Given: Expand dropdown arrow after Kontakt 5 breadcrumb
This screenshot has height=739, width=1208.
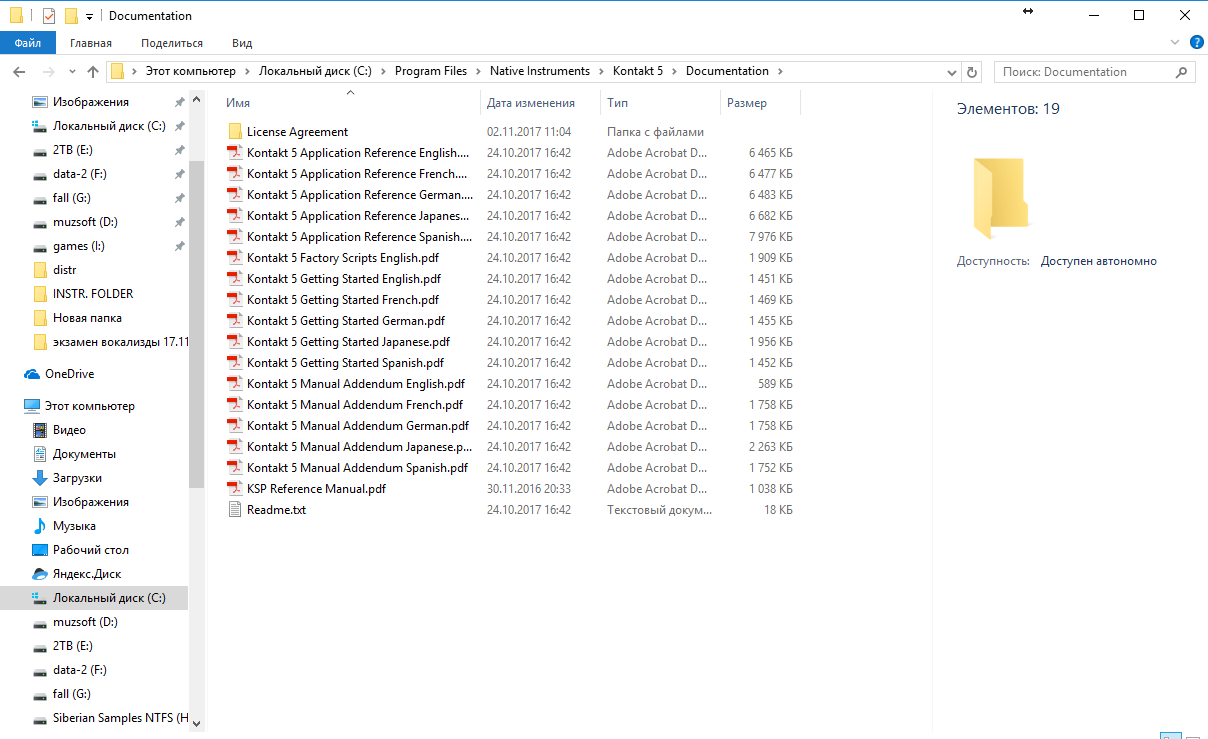Looking at the screenshot, I should click(675, 72).
